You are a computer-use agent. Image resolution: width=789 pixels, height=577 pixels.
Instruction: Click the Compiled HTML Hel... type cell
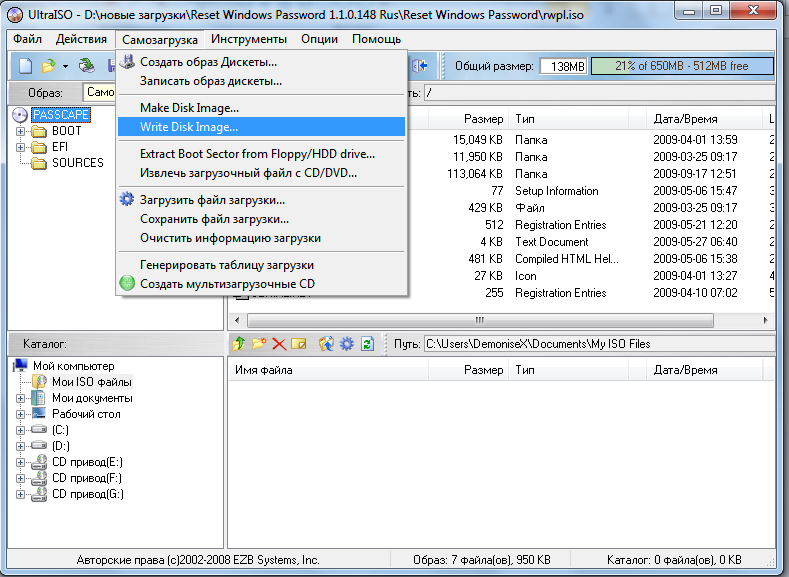567,259
